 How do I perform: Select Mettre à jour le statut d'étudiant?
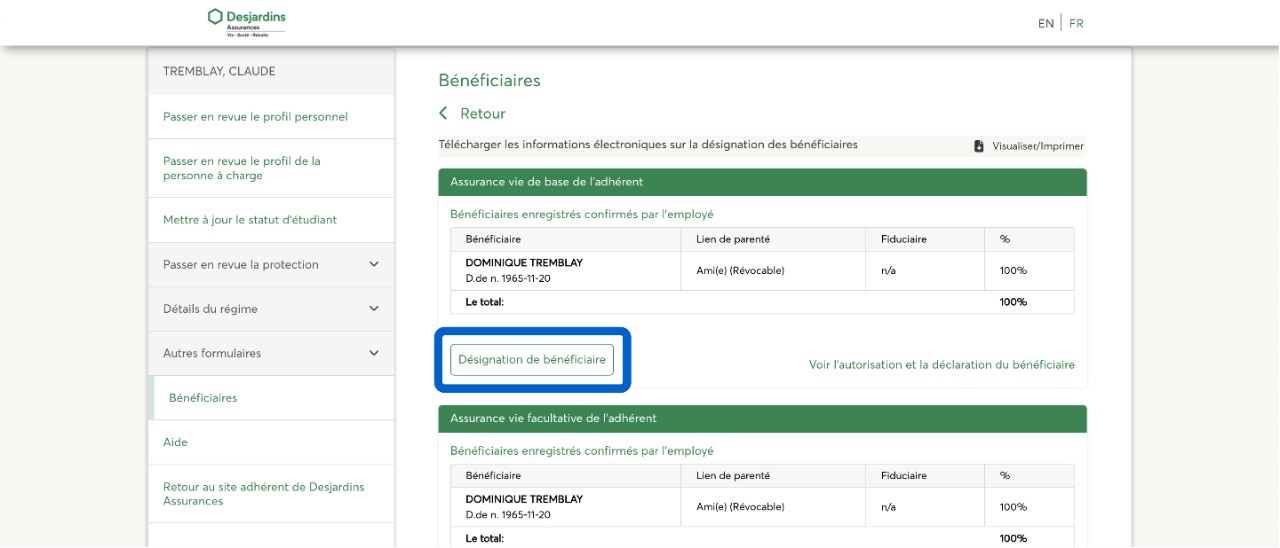click(250, 220)
